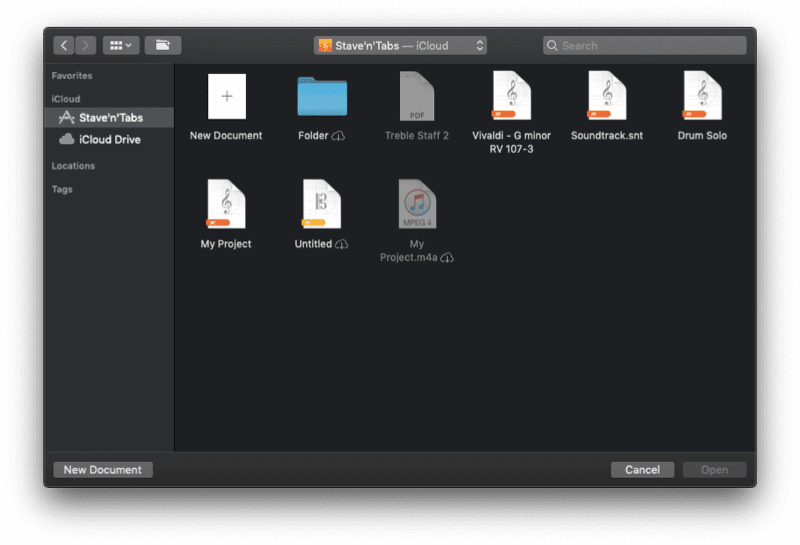The height and width of the screenshot is (545, 800).
Task: Click the cloud download icon beside Untitled
Action: [341, 244]
